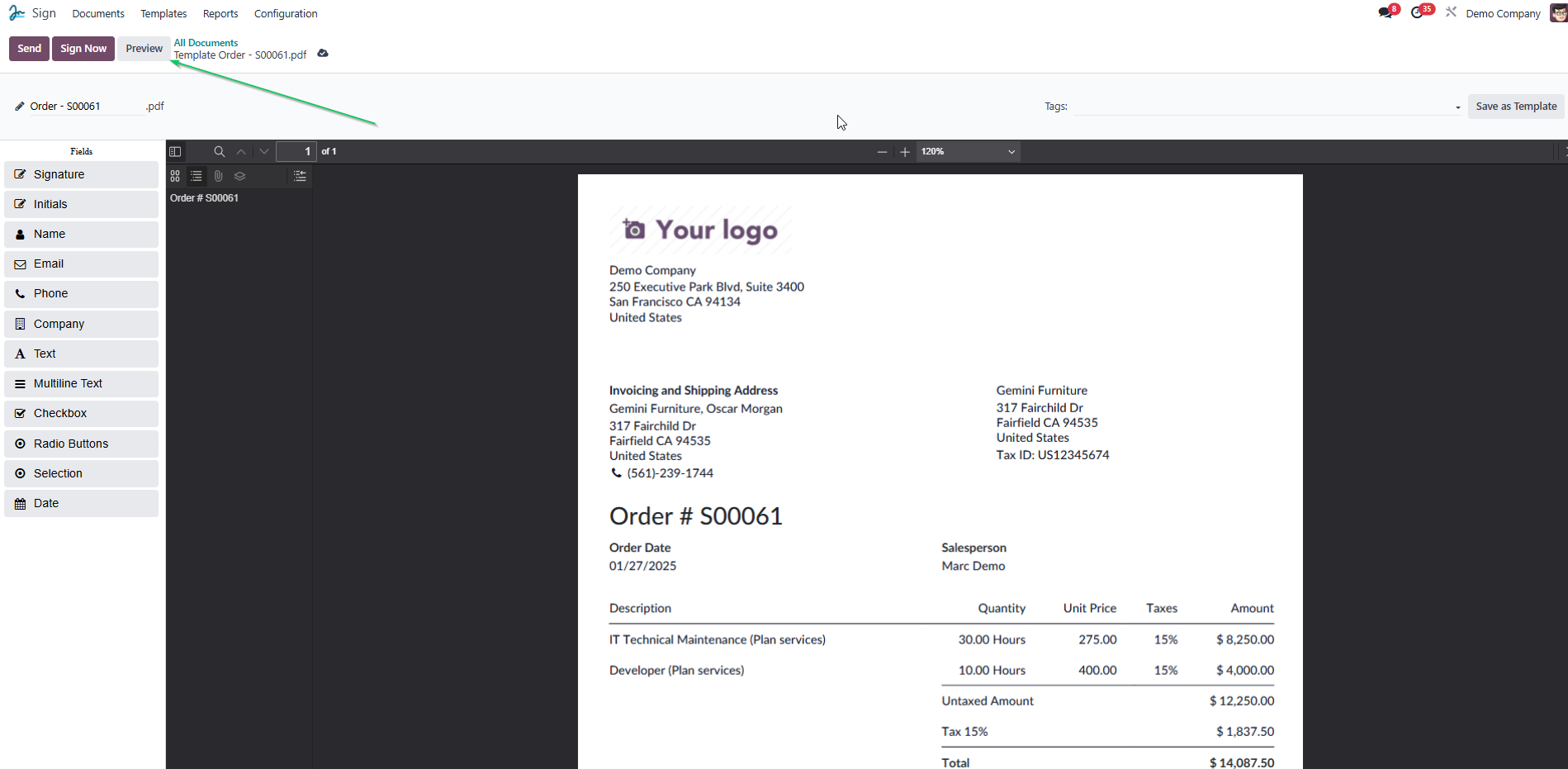Open the Demo Company switcher
The image size is (1568, 769).
1503,13
